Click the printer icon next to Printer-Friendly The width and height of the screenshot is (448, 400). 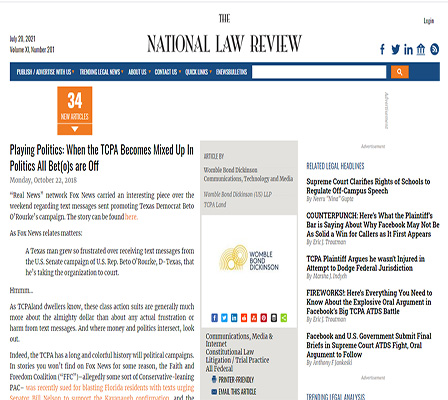tap(214, 379)
